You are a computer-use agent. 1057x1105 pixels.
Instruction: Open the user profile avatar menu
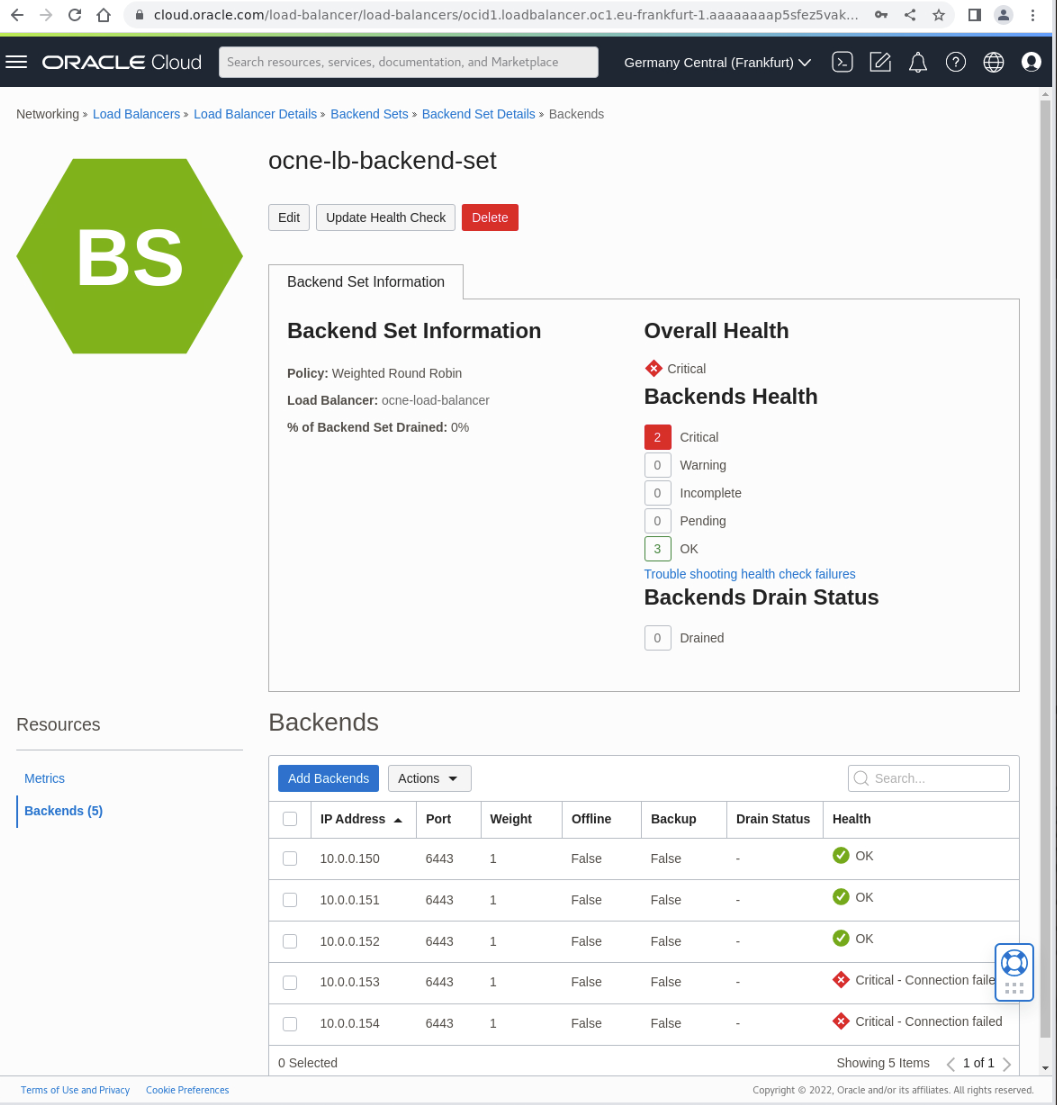click(1031, 61)
